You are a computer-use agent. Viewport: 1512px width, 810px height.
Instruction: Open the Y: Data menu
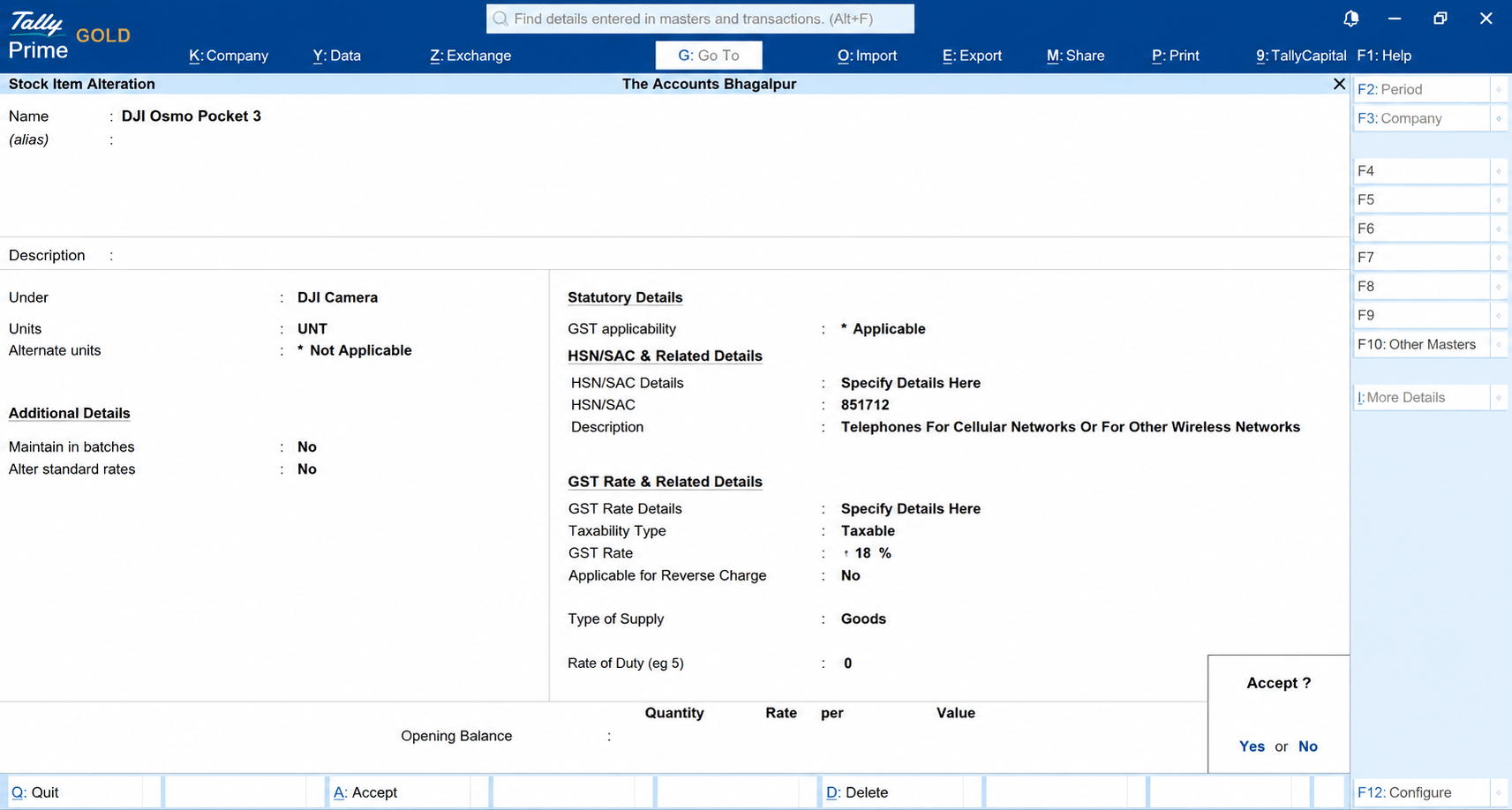click(x=337, y=56)
